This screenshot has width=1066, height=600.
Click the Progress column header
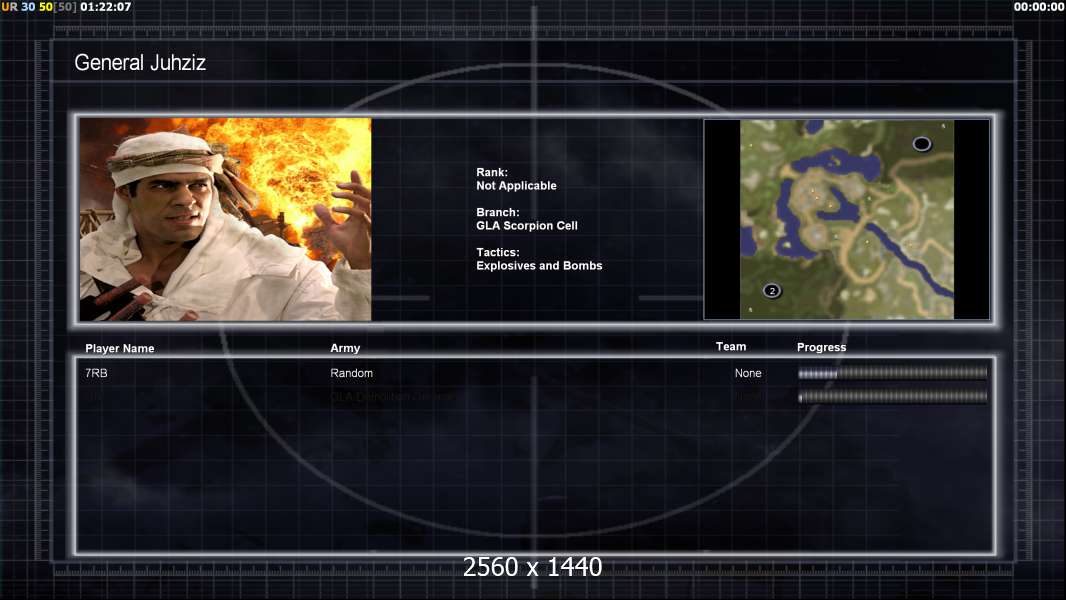pos(821,347)
